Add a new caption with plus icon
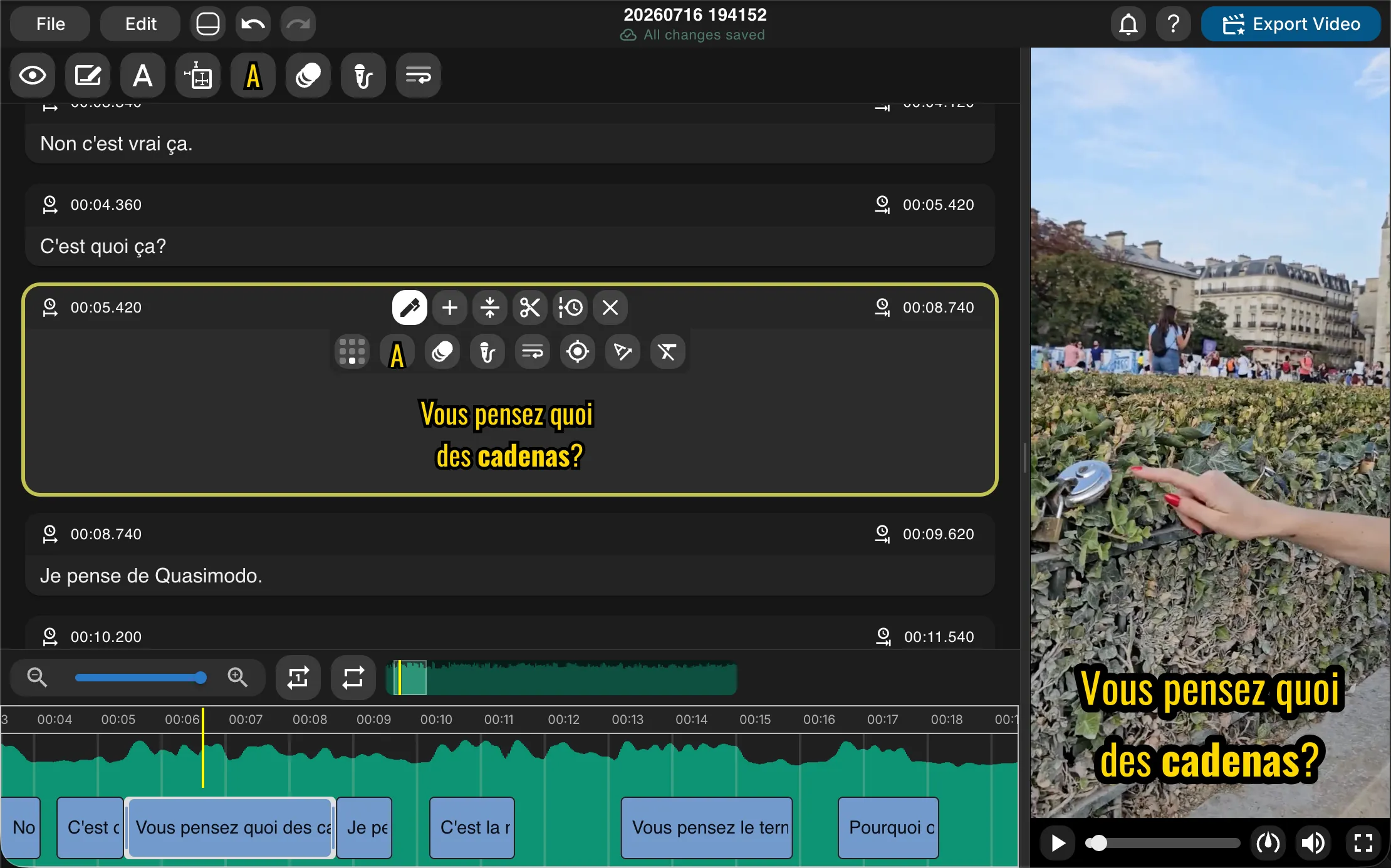Image resolution: width=1391 pixels, height=868 pixels. click(450, 307)
